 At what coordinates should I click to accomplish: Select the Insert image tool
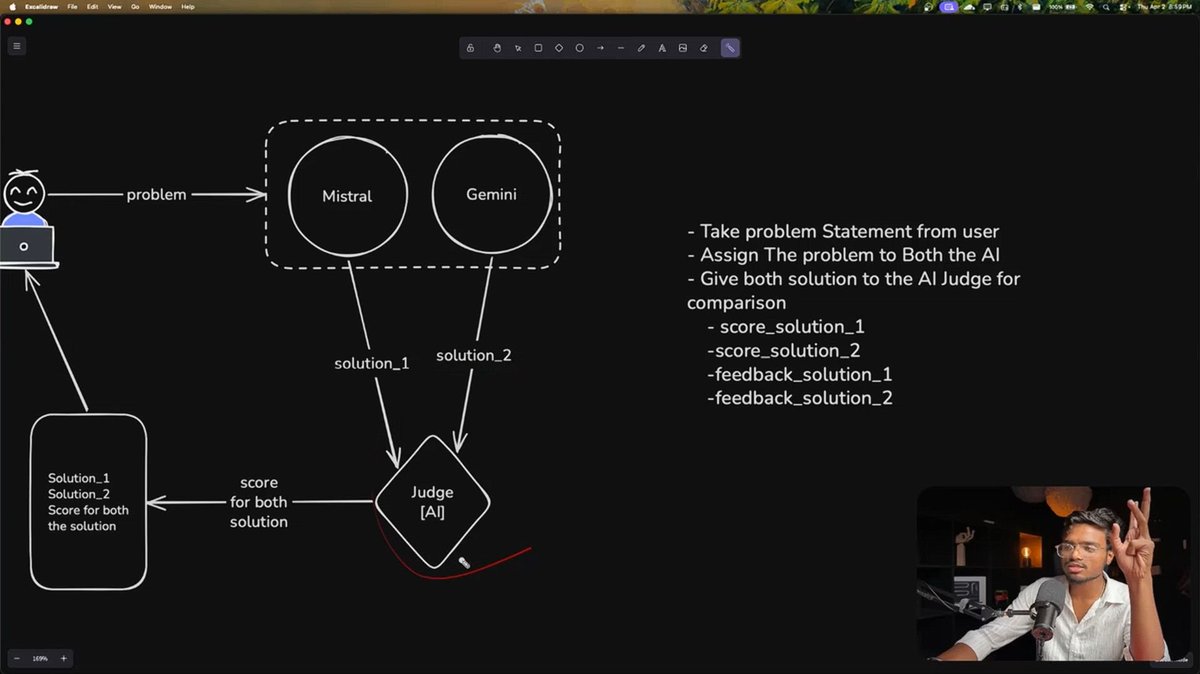pyautogui.click(x=683, y=48)
